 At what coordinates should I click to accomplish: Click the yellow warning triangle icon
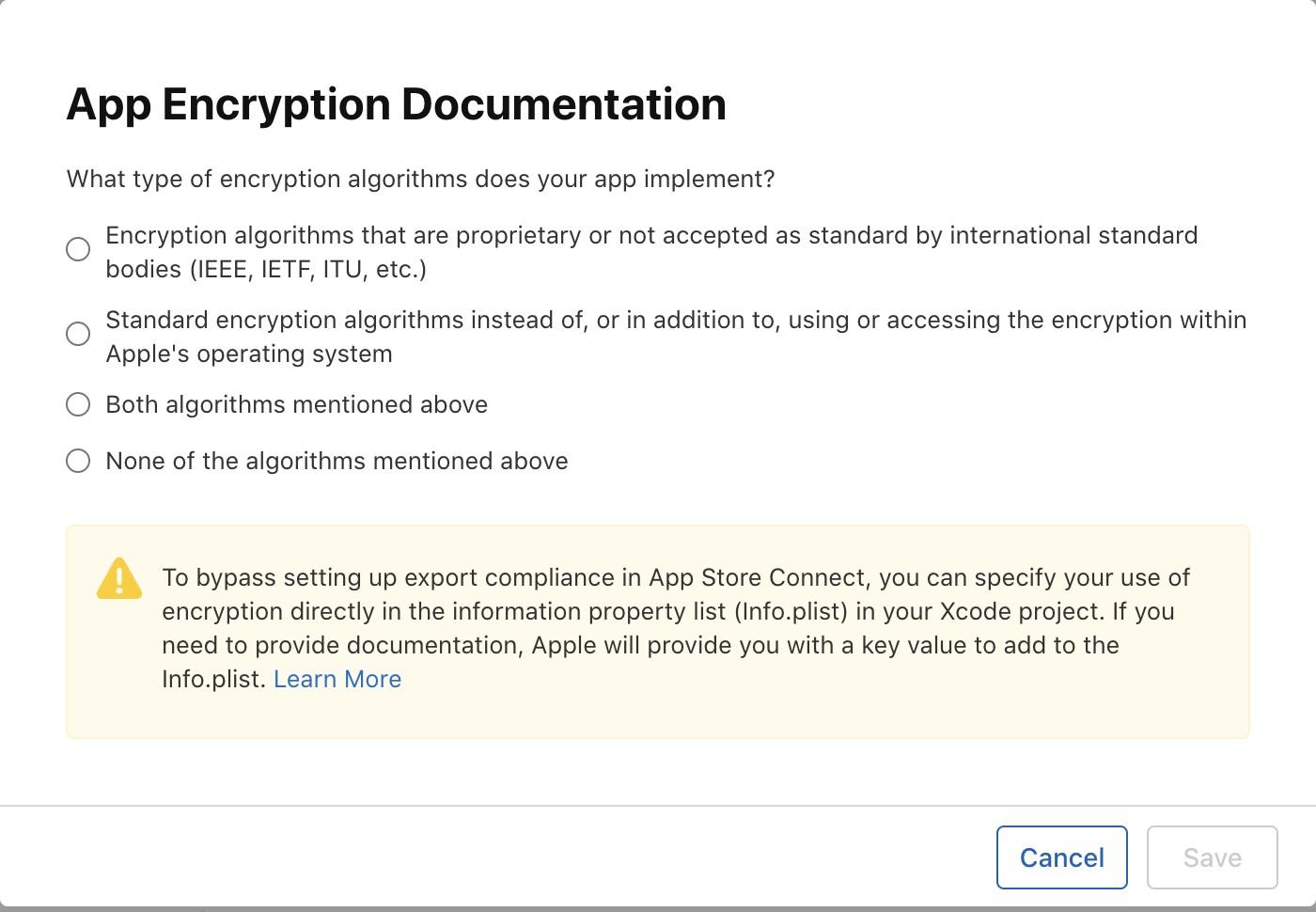tap(119, 579)
